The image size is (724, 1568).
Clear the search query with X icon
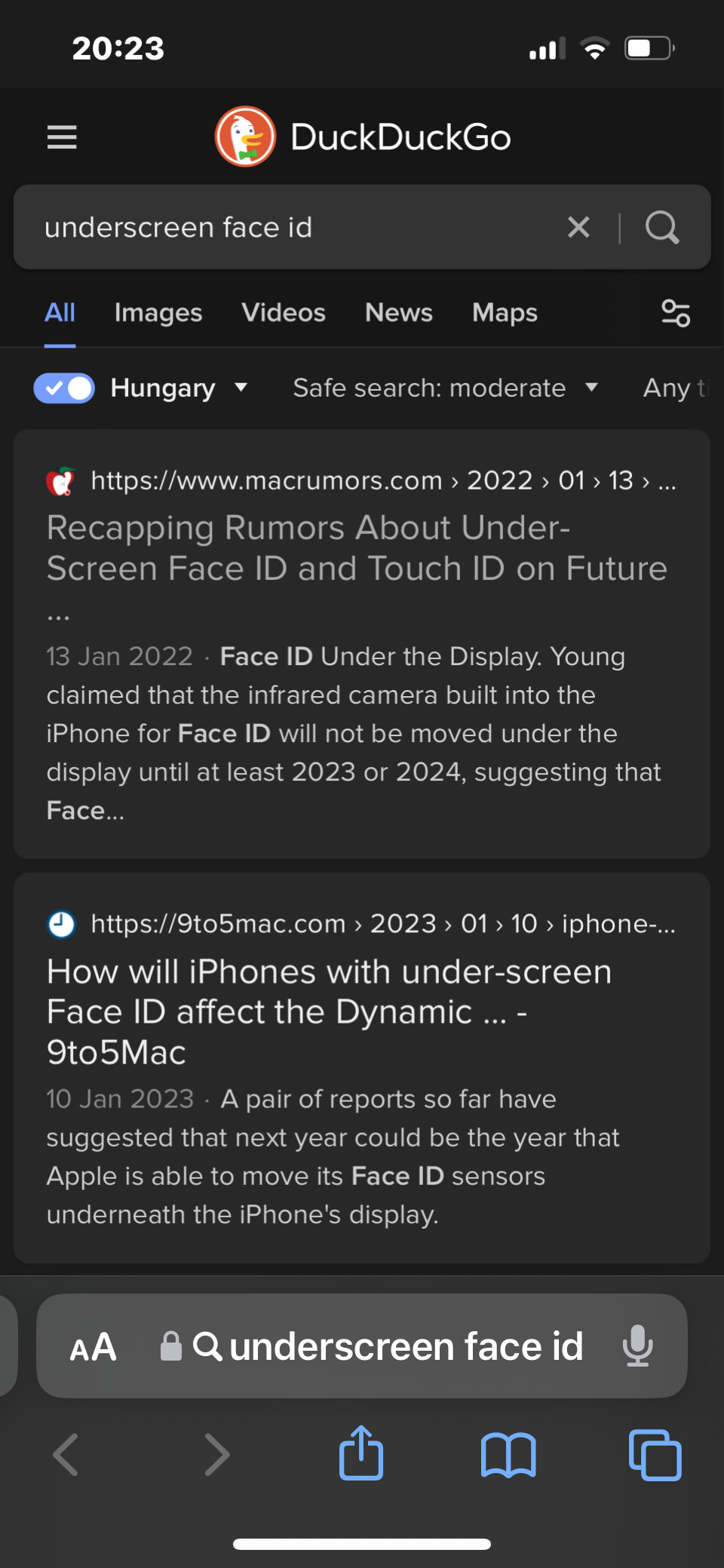click(578, 227)
